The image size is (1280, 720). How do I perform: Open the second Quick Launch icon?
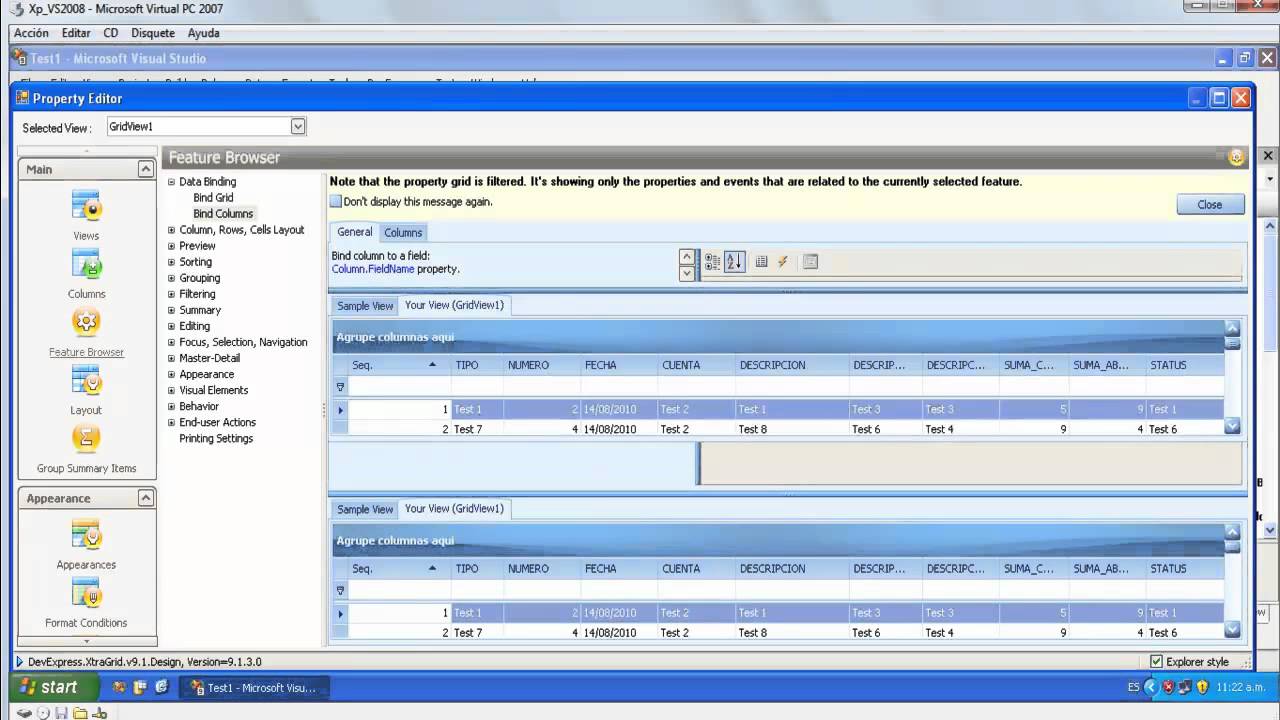coord(140,688)
